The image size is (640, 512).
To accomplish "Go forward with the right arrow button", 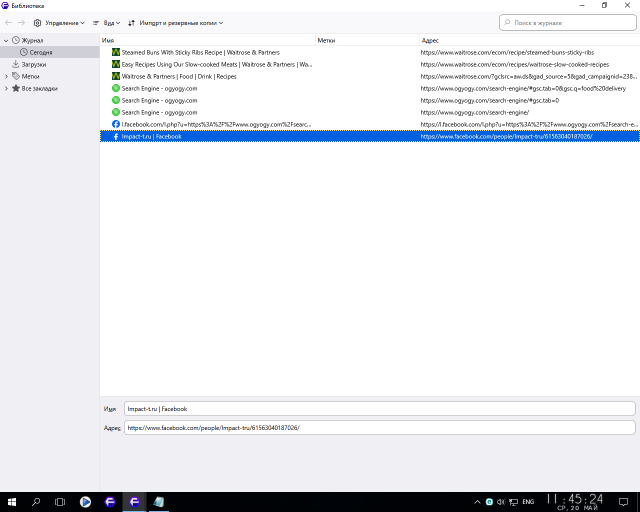I will point(21,23).
